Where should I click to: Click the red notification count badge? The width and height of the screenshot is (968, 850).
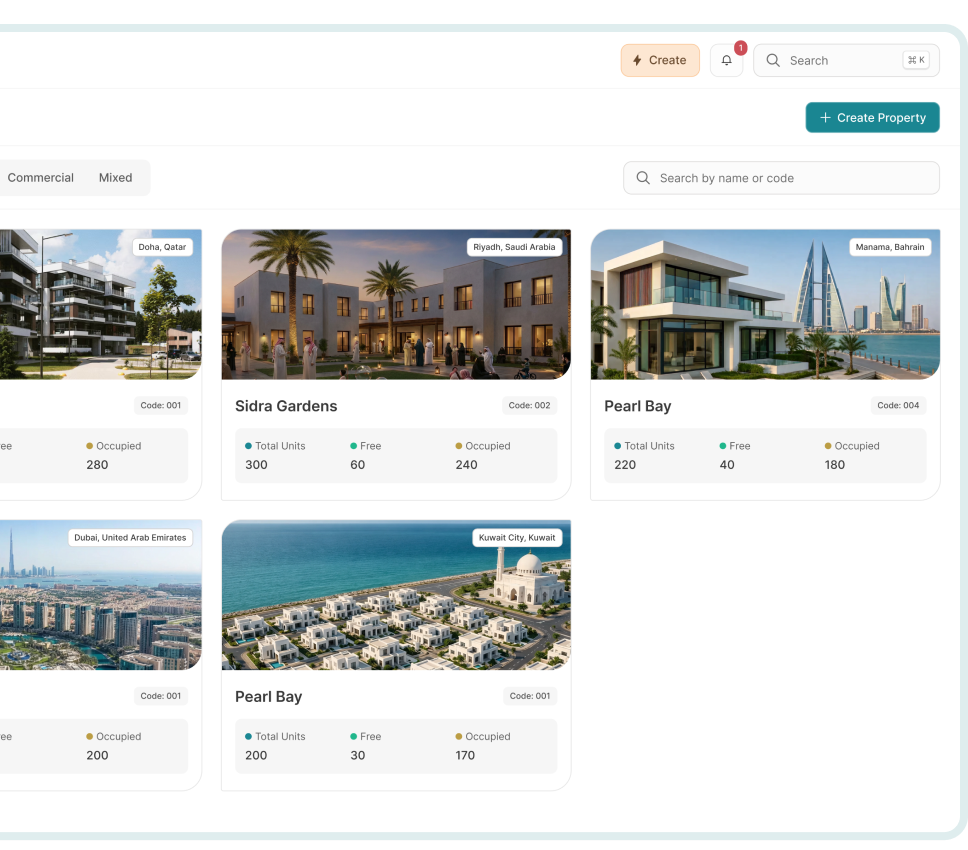(740, 48)
